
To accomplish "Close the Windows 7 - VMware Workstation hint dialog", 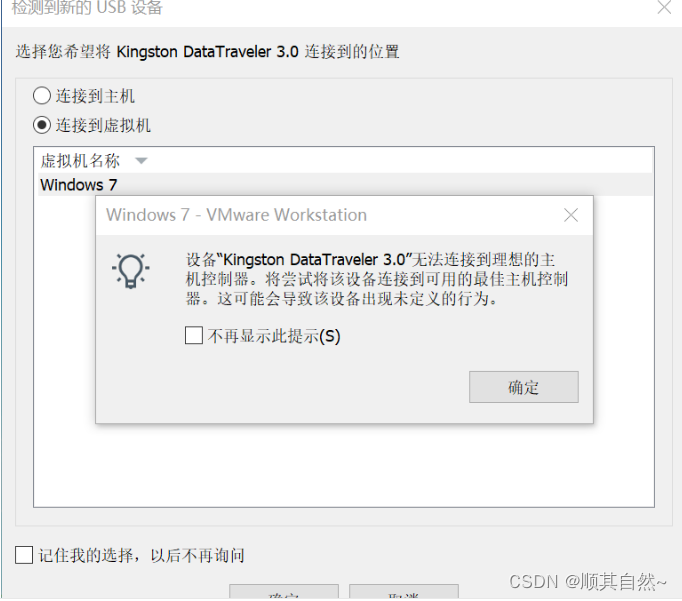I will (571, 215).
